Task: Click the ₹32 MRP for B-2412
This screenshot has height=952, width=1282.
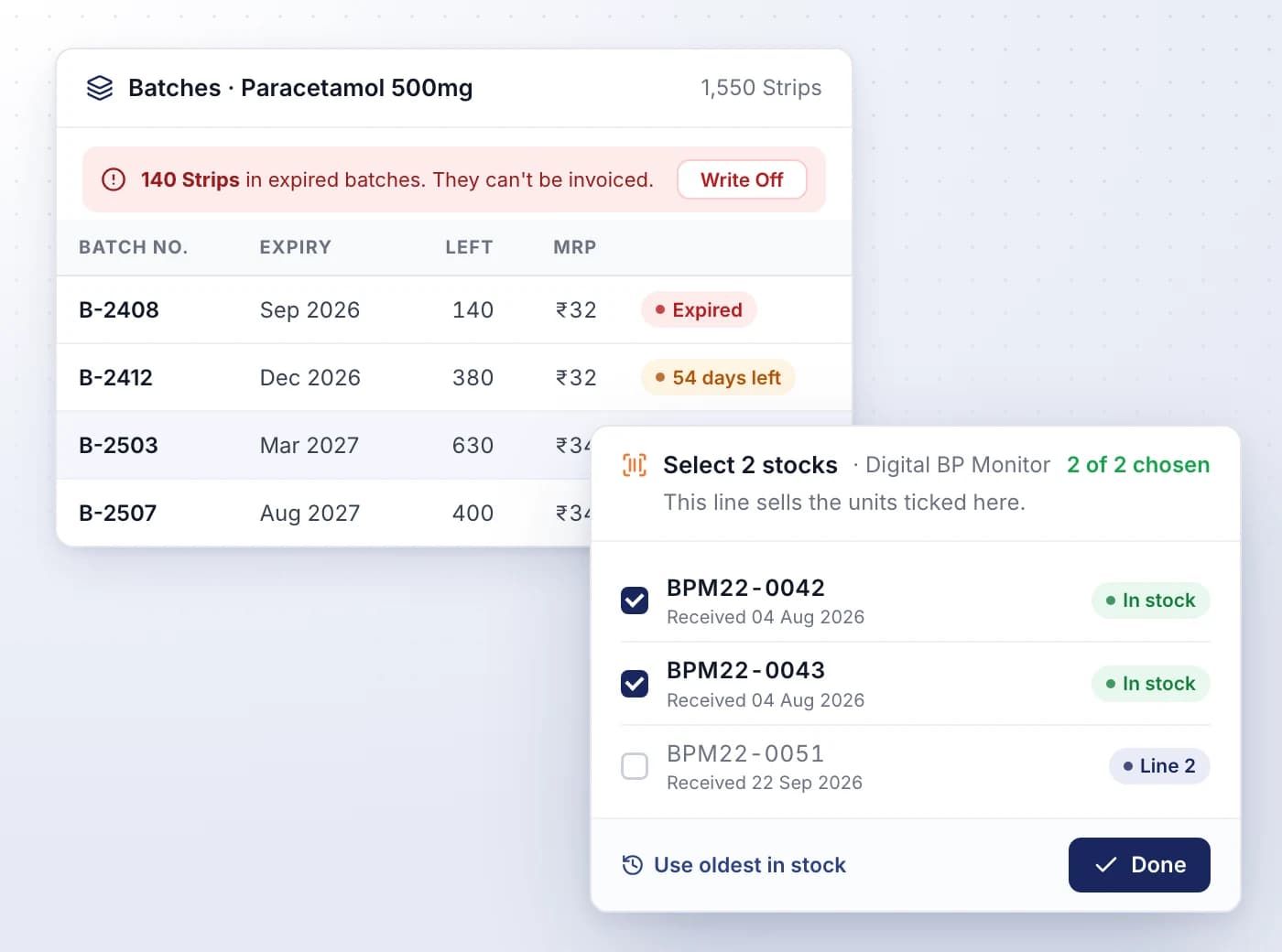Action: pos(576,378)
